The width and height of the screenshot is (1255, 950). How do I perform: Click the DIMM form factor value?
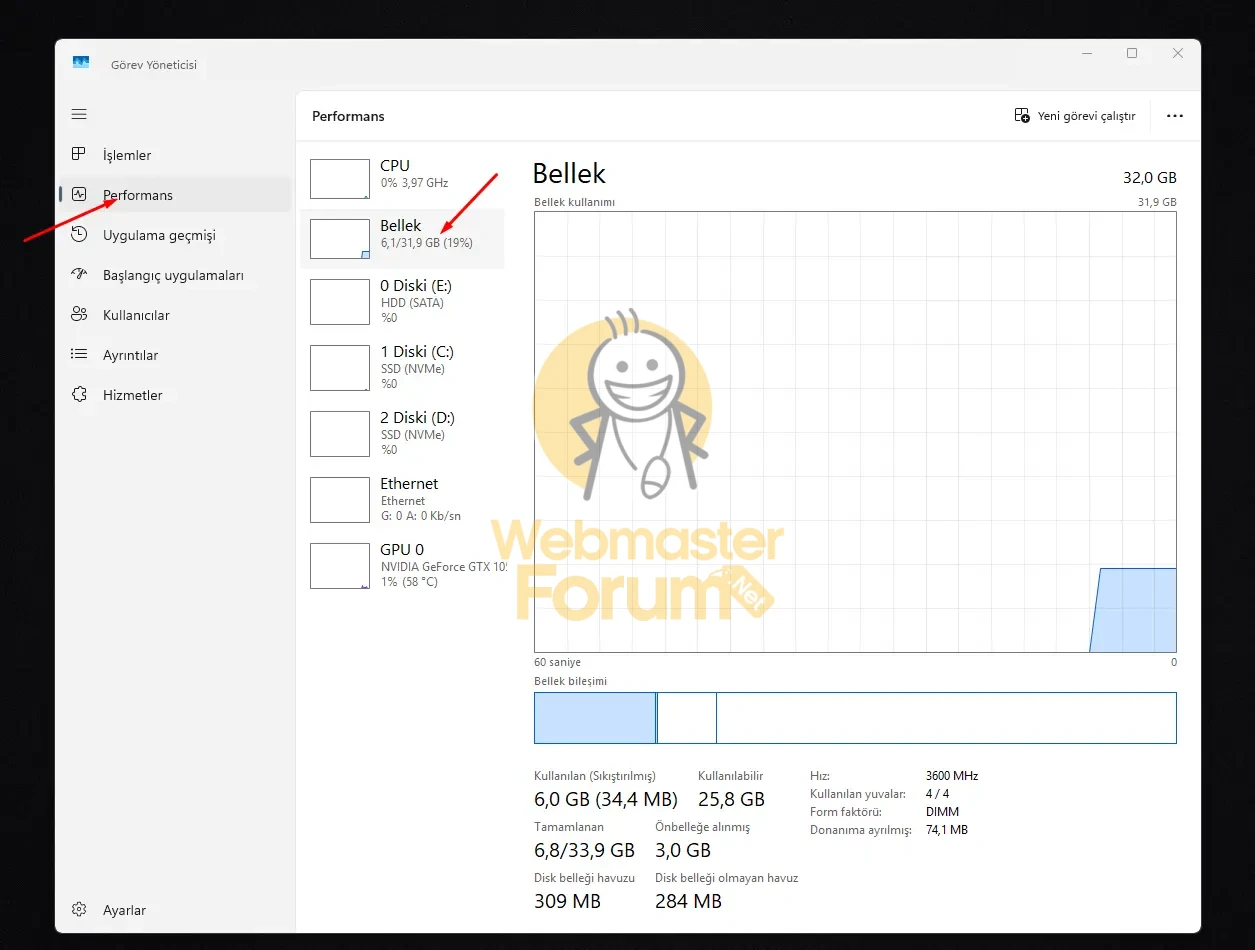coord(942,812)
